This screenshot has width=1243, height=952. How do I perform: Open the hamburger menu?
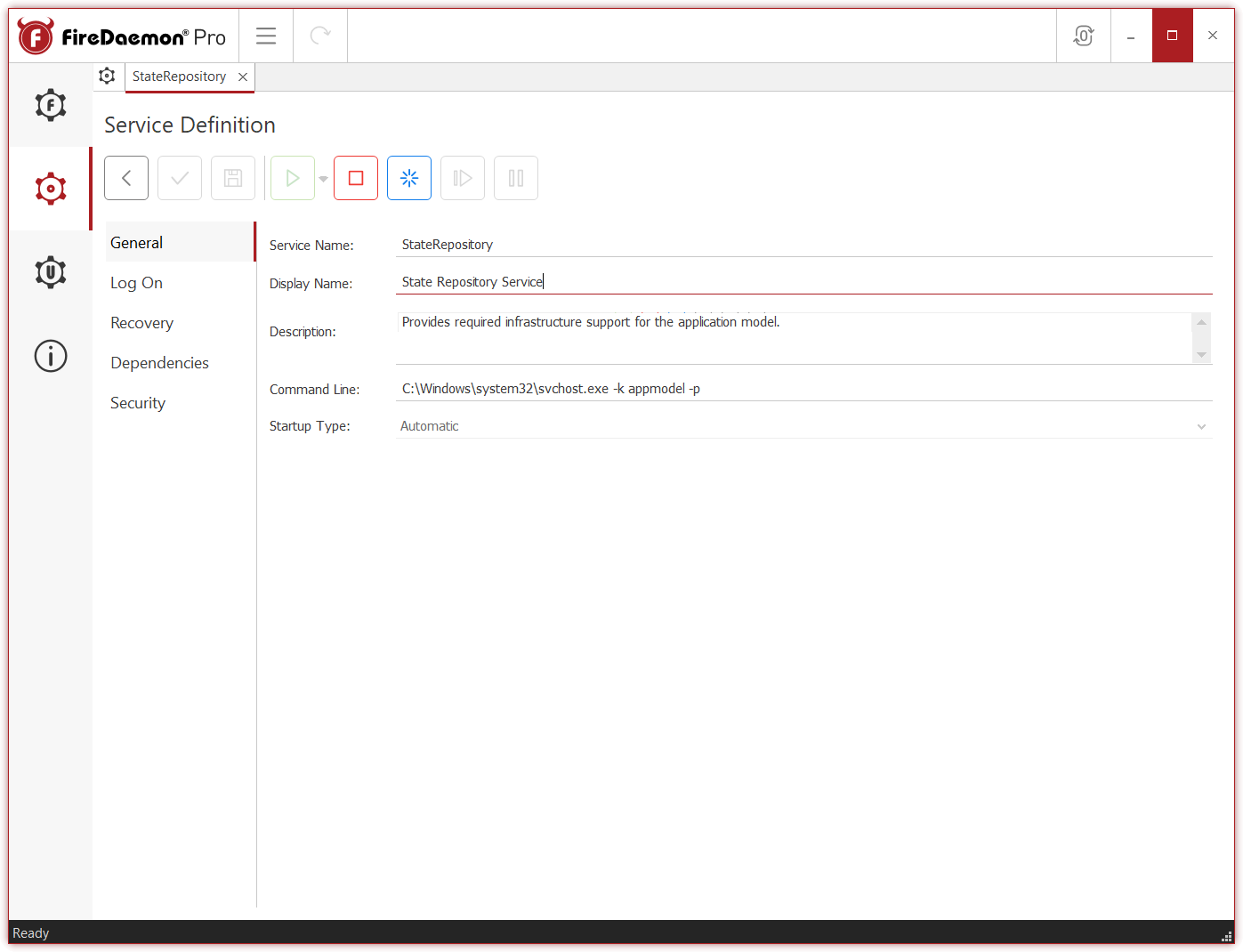click(265, 35)
